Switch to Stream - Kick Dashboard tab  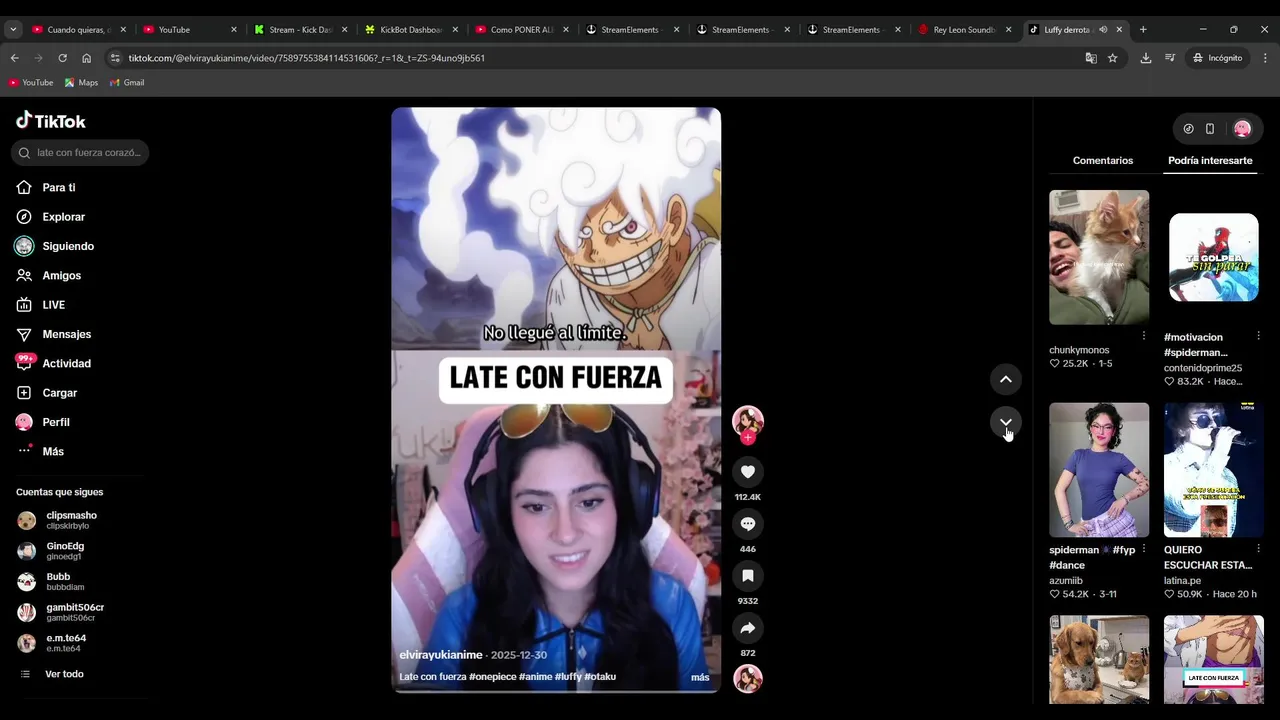[300, 30]
